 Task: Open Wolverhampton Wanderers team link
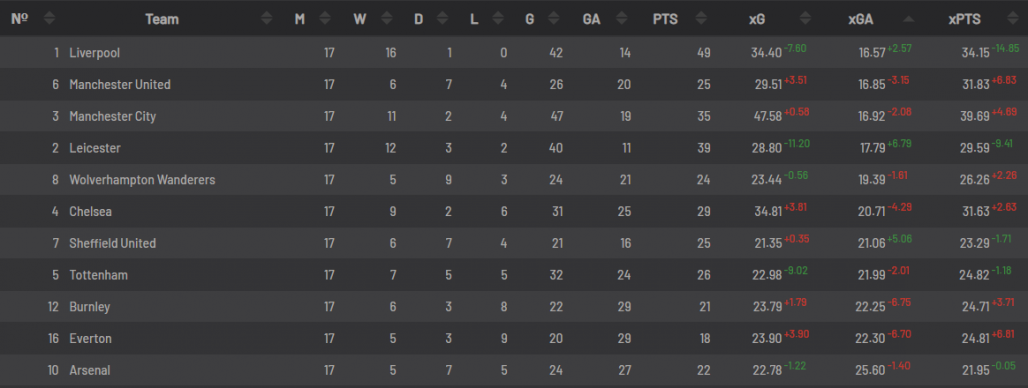[x=142, y=180]
